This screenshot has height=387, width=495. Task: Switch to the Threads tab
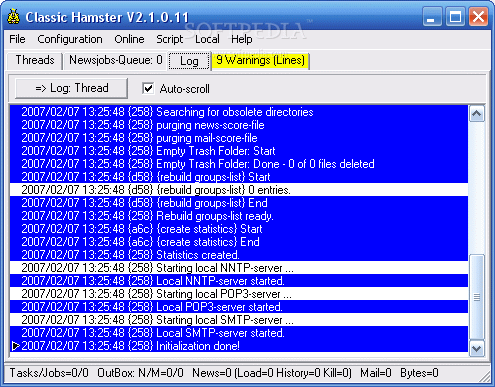35,60
